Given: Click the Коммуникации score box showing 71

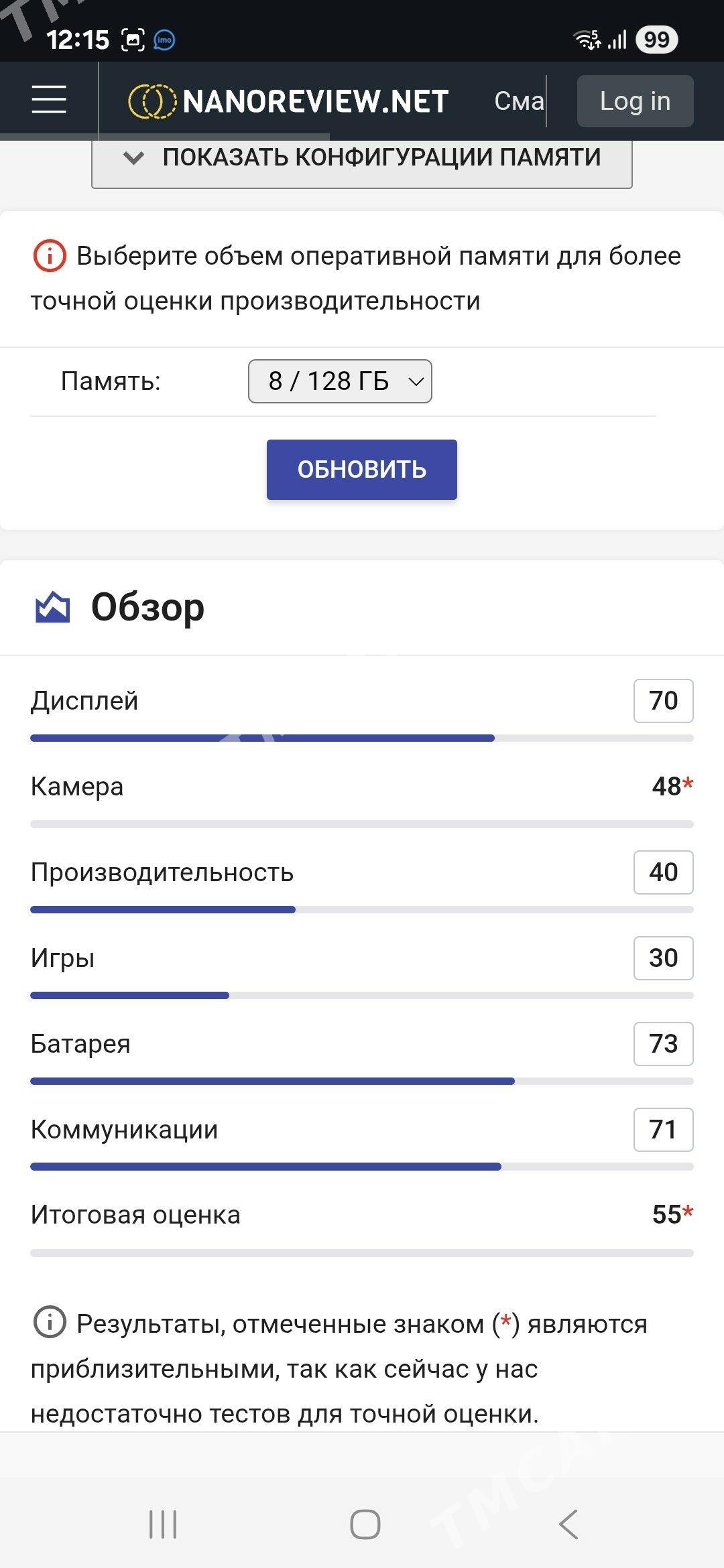Looking at the screenshot, I should (x=664, y=1130).
